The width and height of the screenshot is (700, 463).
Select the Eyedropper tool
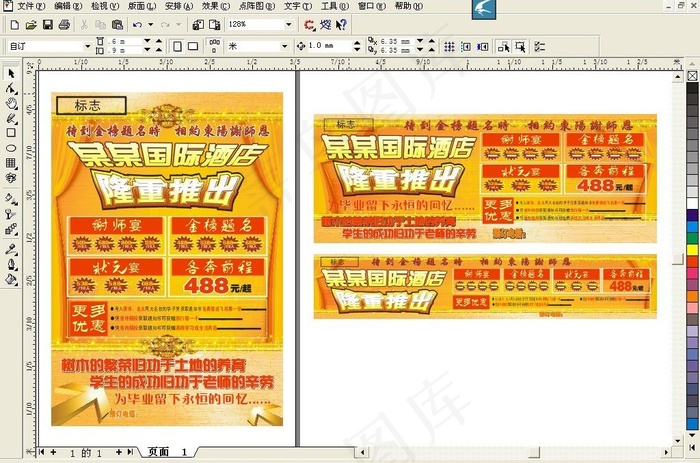point(11,250)
